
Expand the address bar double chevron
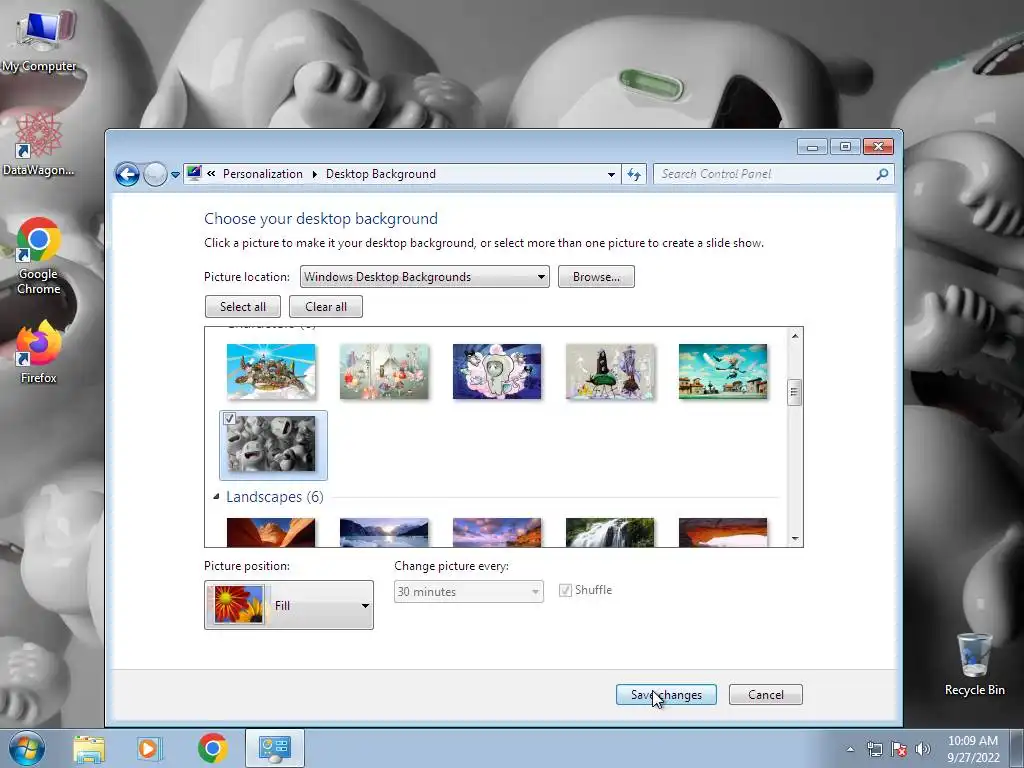(x=211, y=174)
